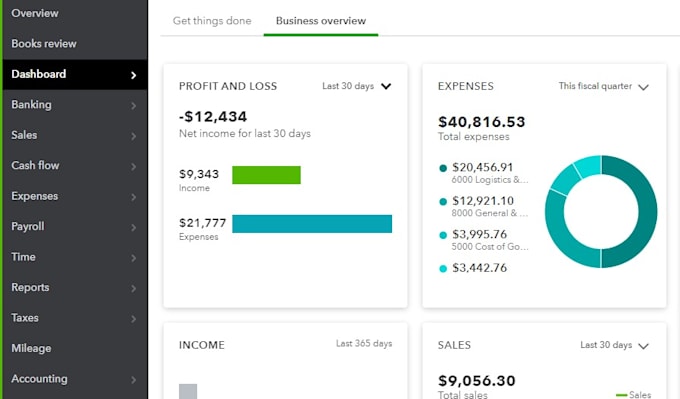Click the Sales chart legend entry
680x399 pixels.
634,394
